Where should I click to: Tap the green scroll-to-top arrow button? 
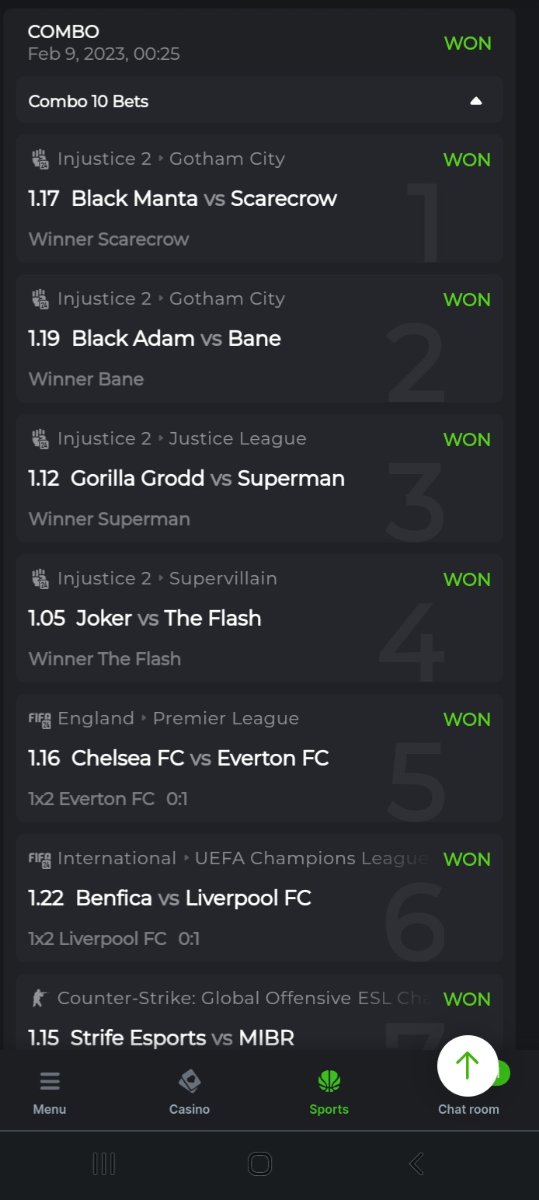coord(467,1065)
